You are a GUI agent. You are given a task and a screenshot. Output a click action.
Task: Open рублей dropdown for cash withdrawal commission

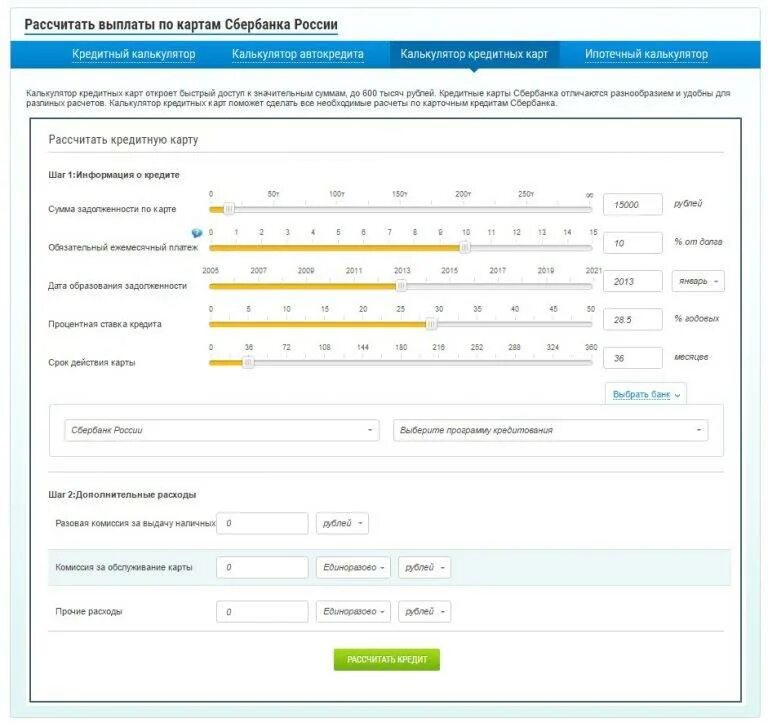(342, 523)
